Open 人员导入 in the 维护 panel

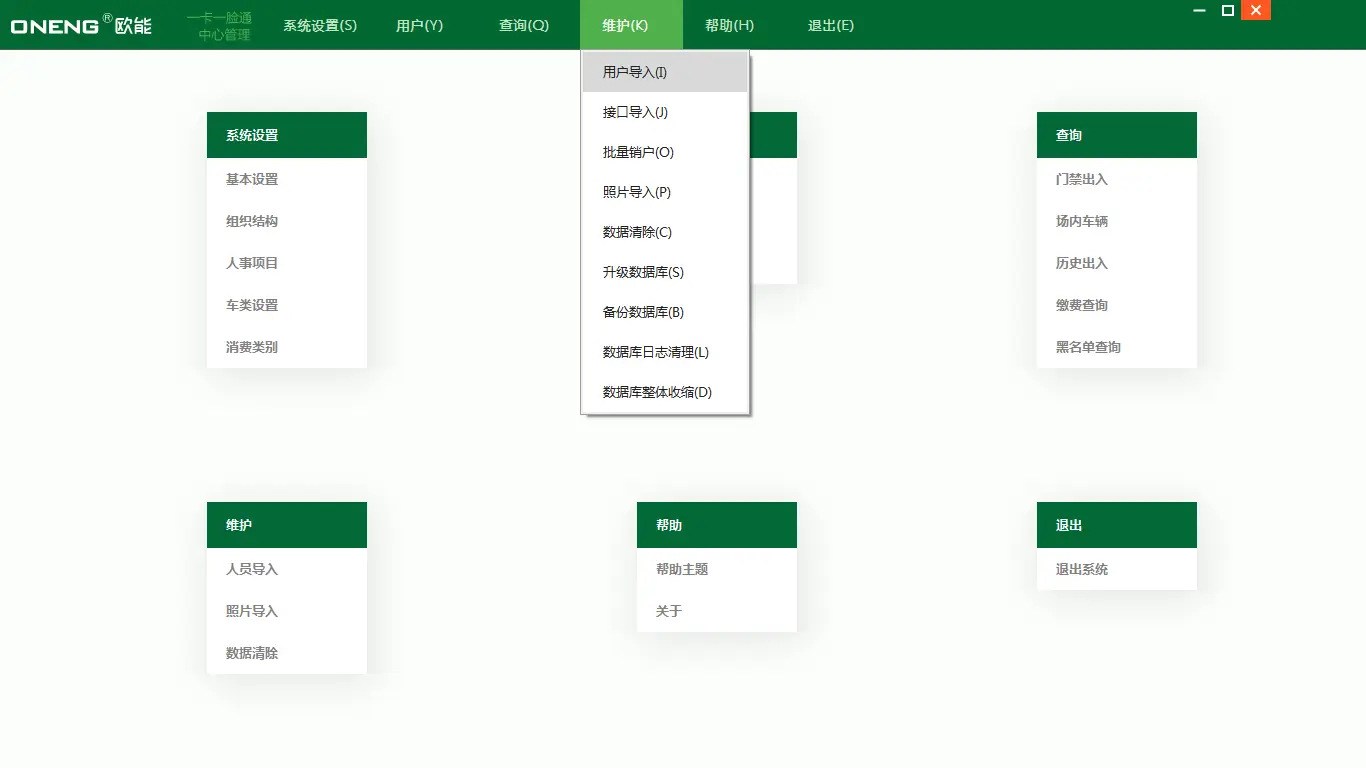pyautogui.click(x=250, y=569)
